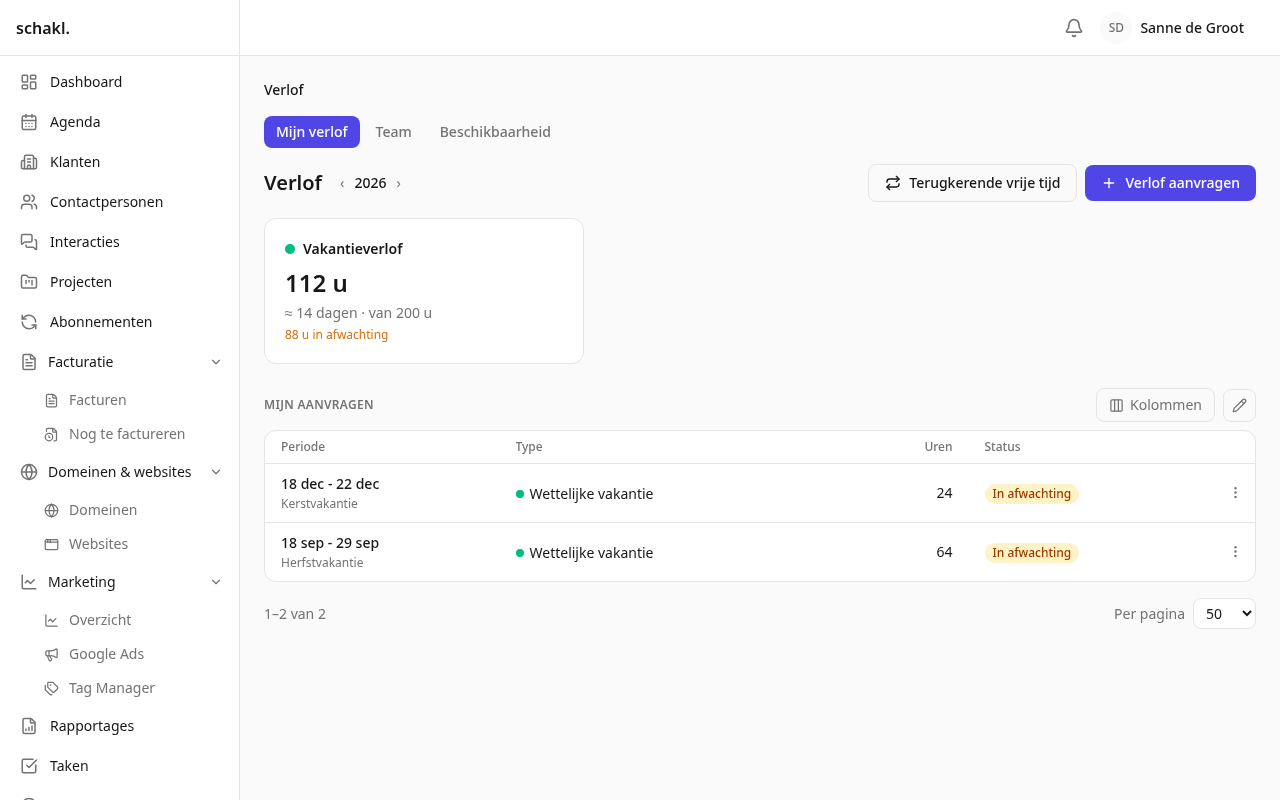This screenshot has height=800, width=1280.
Task: Click the Contactpersonen people icon
Action: point(29,202)
